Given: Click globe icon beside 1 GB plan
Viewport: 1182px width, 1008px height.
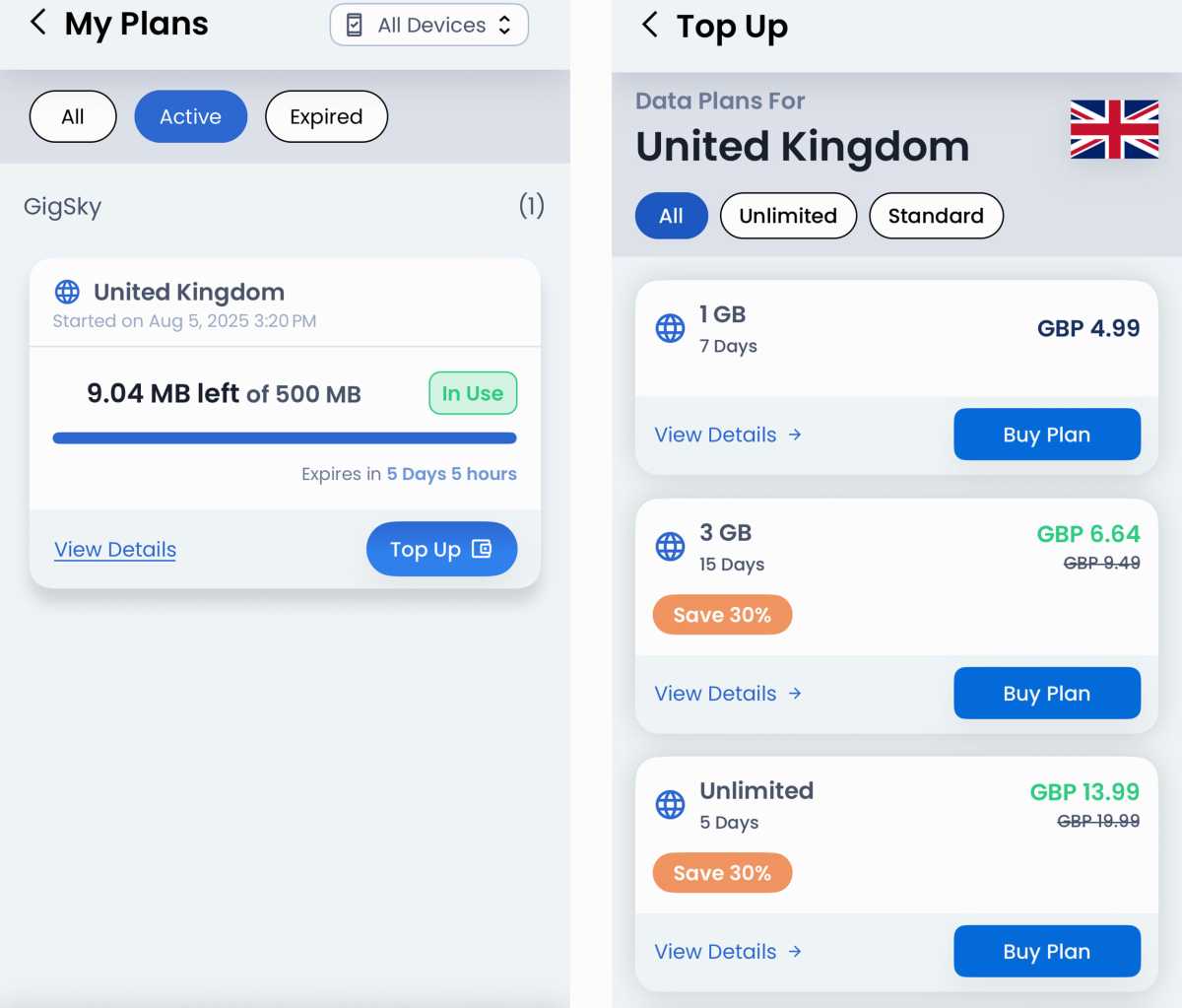Looking at the screenshot, I should pos(670,328).
